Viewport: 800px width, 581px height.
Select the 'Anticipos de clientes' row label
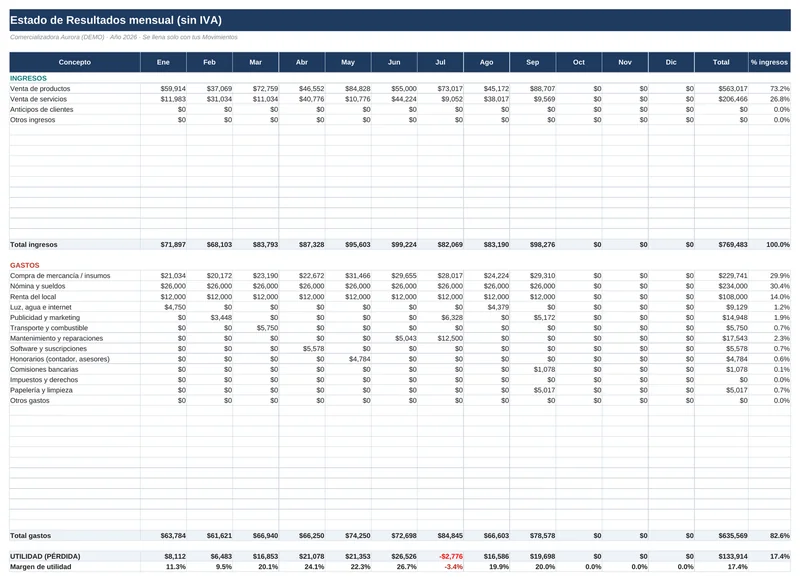(42, 110)
